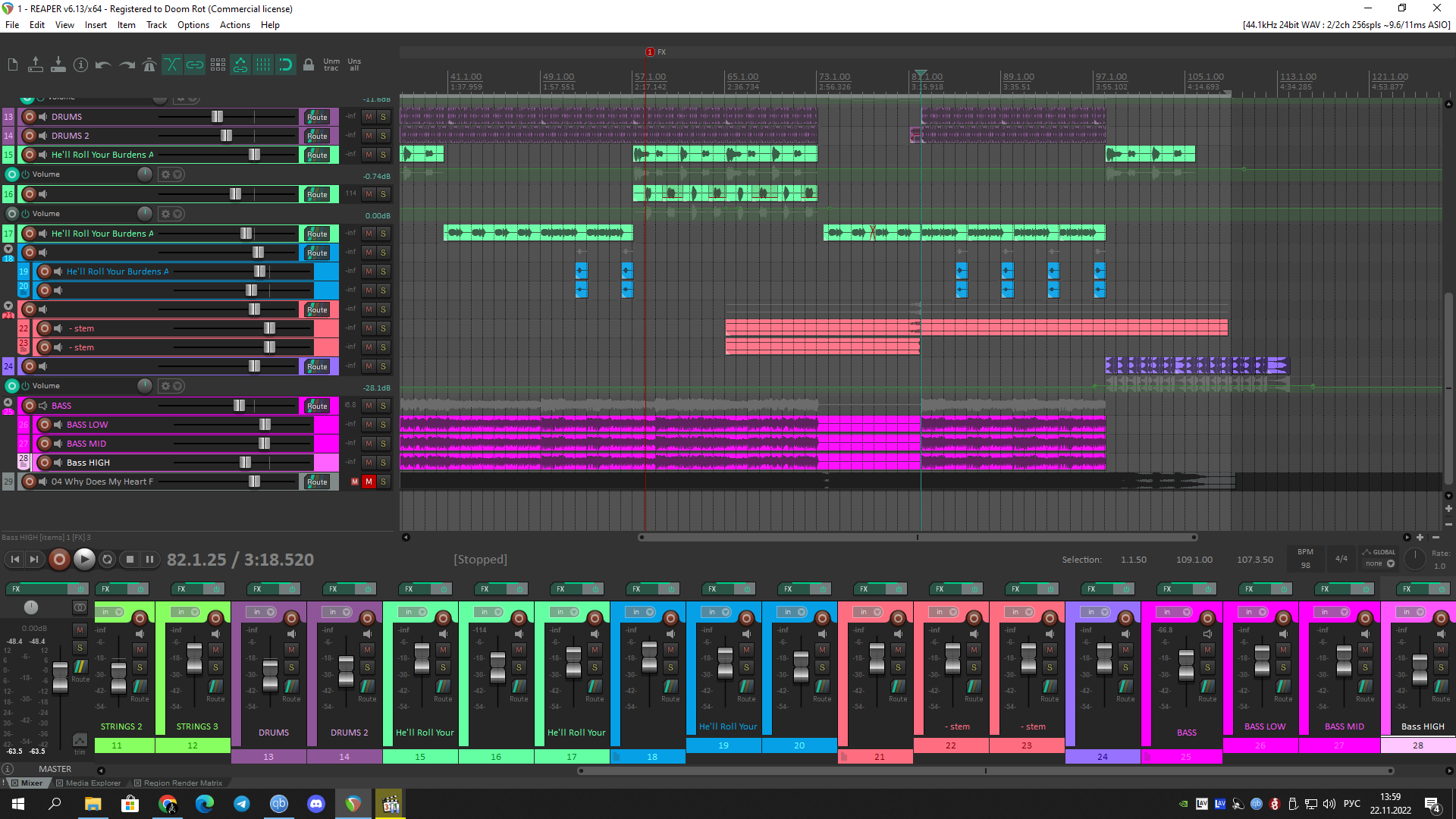1456x819 pixels.
Task: Toggle snap toolbar icon
Action: pyautogui.click(x=286, y=65)
